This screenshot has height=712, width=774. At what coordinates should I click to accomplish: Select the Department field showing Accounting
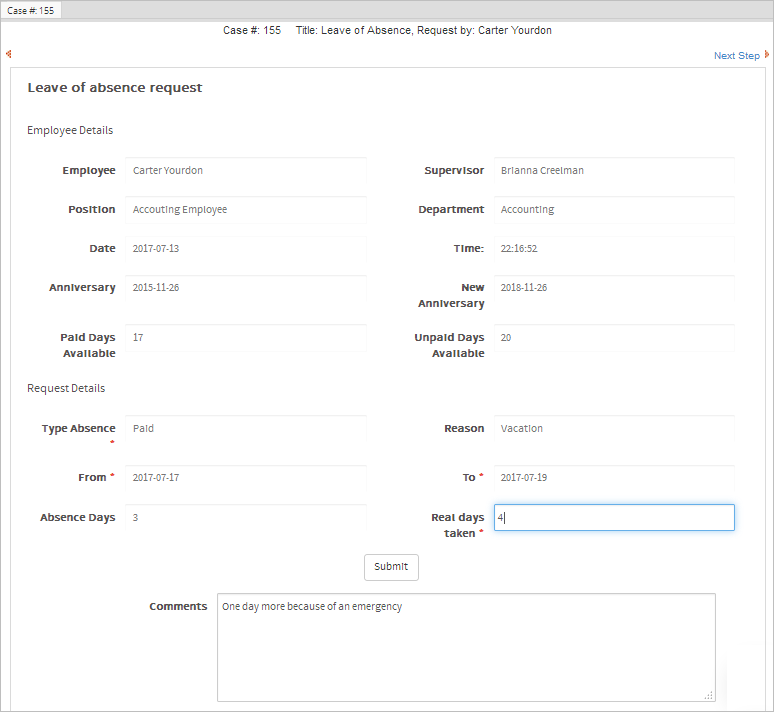(614, 210)
